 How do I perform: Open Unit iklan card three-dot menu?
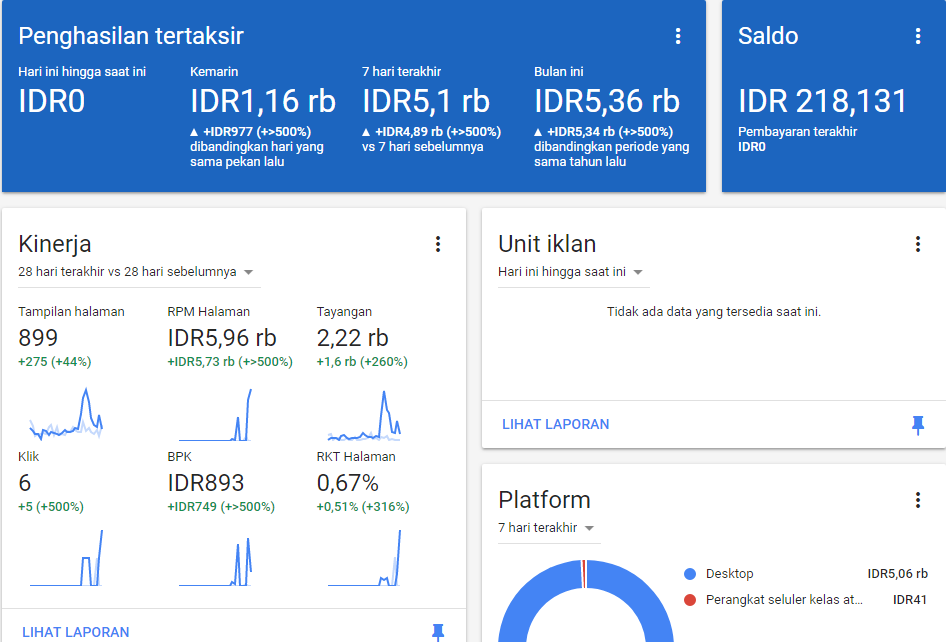[x=918, y=244]
